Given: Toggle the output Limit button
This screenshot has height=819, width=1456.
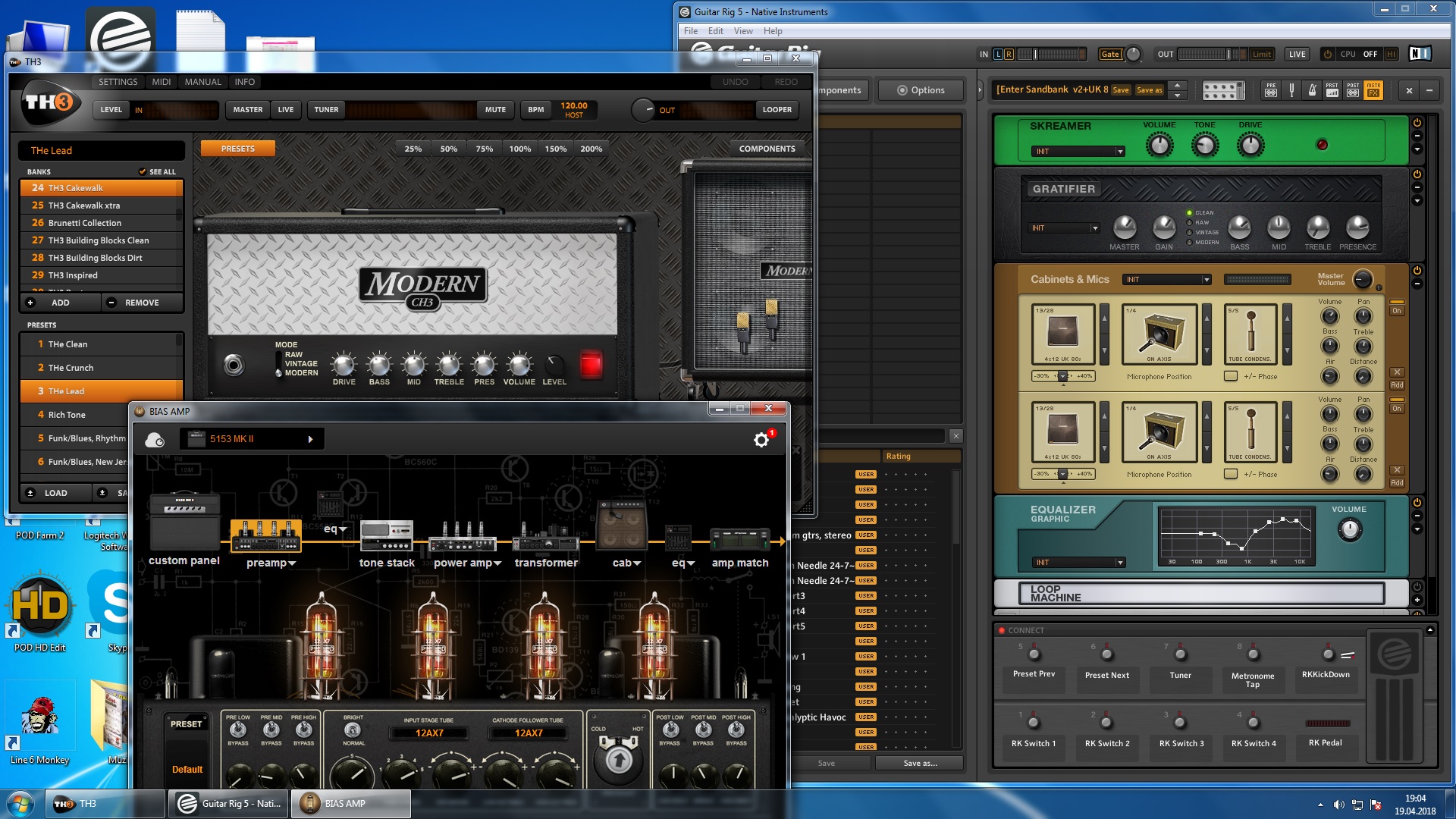Looking at the screenshot, I should coord(1262,54).
